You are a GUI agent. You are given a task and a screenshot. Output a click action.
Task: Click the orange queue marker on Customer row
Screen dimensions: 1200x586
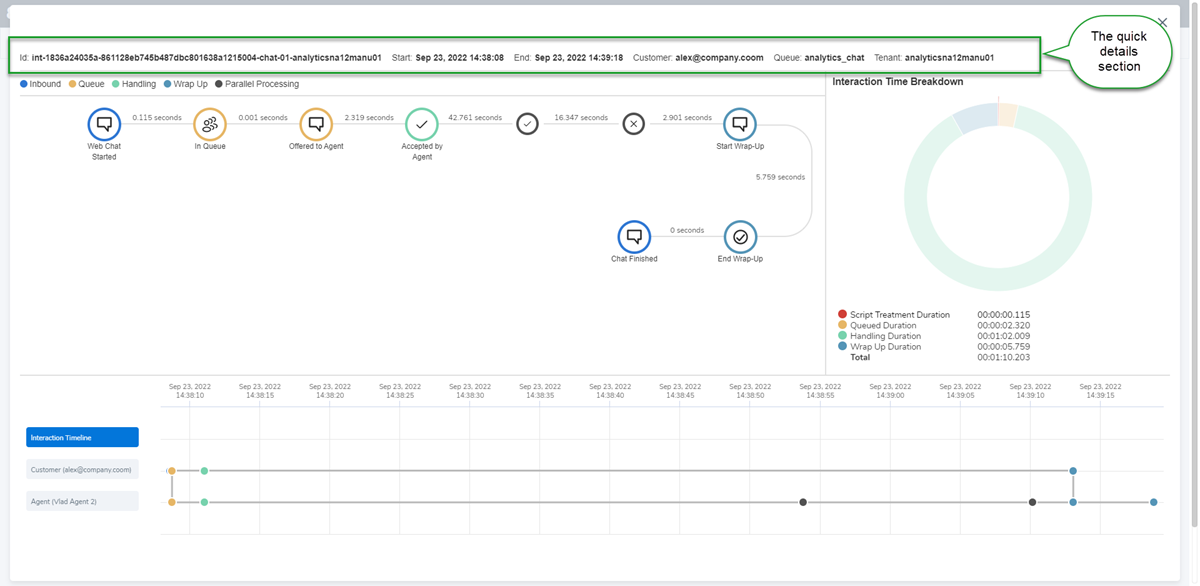172,470
